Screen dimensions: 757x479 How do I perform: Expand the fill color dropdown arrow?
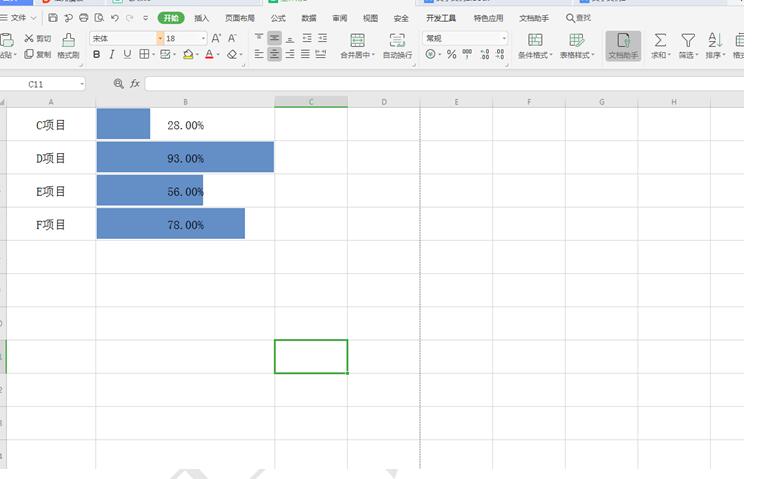click(197, 55)
